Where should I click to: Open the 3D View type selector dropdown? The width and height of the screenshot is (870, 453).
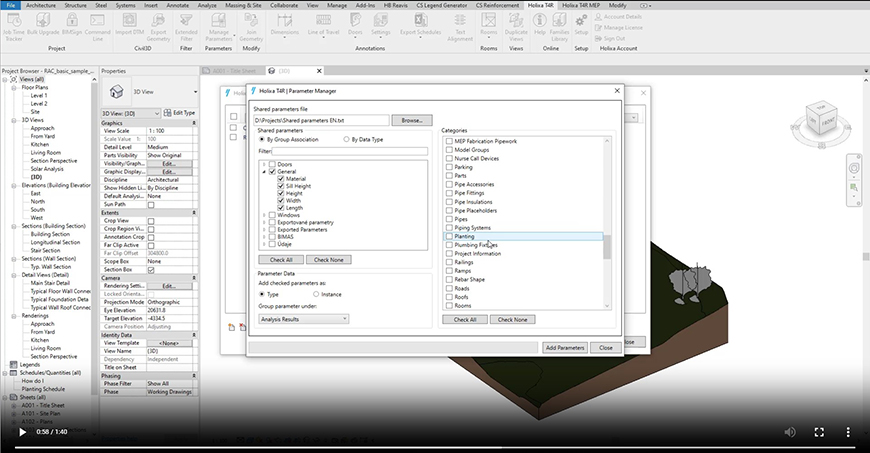pyautogui.click(x=195, y=92)
